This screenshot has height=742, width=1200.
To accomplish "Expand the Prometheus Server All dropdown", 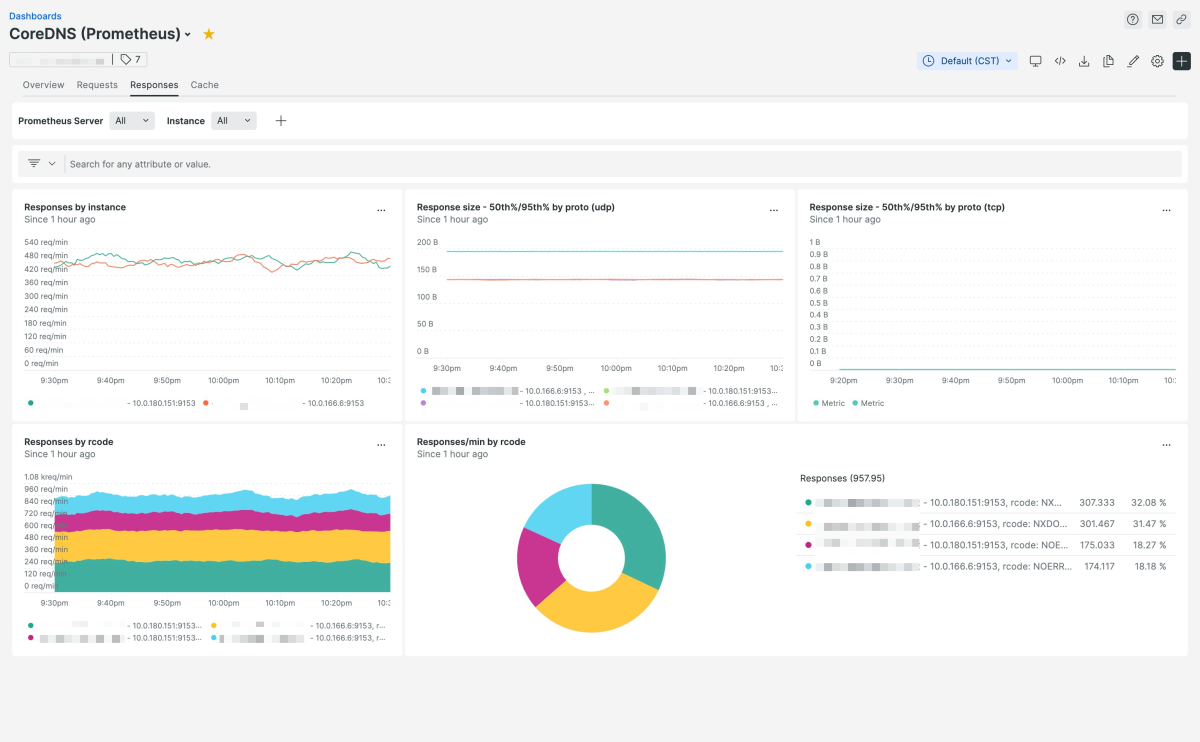I will [x=132, y=121].
